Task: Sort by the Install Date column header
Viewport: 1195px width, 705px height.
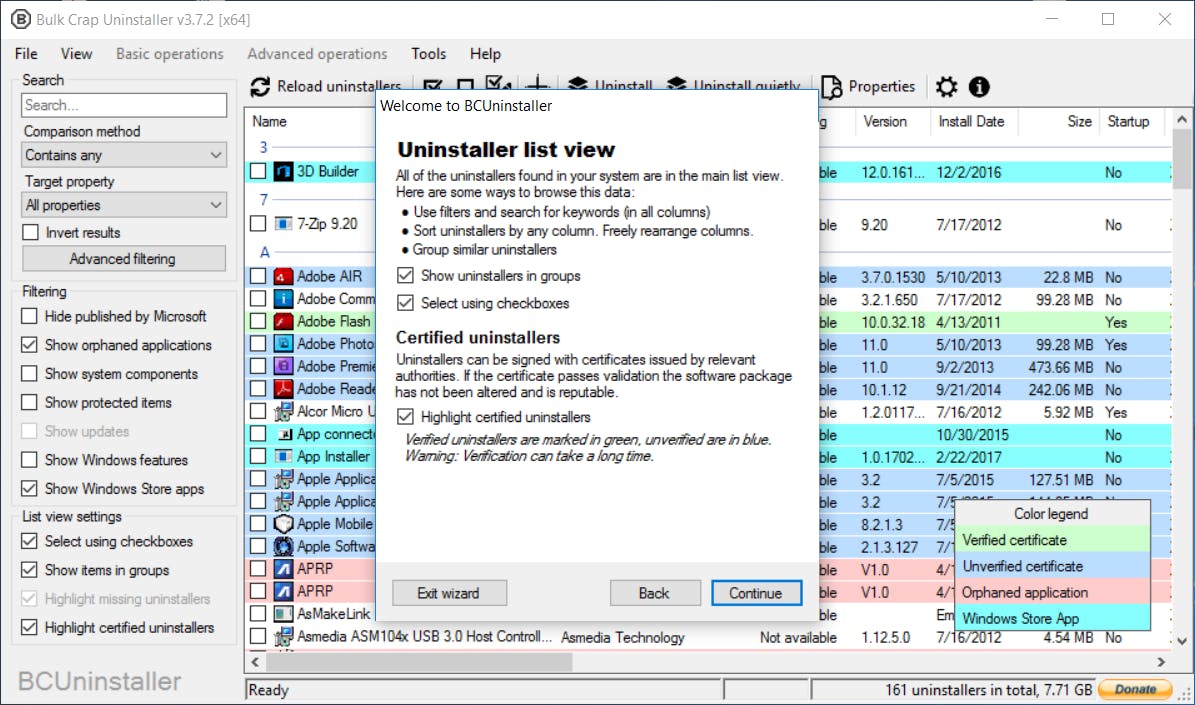Action: 972,121
